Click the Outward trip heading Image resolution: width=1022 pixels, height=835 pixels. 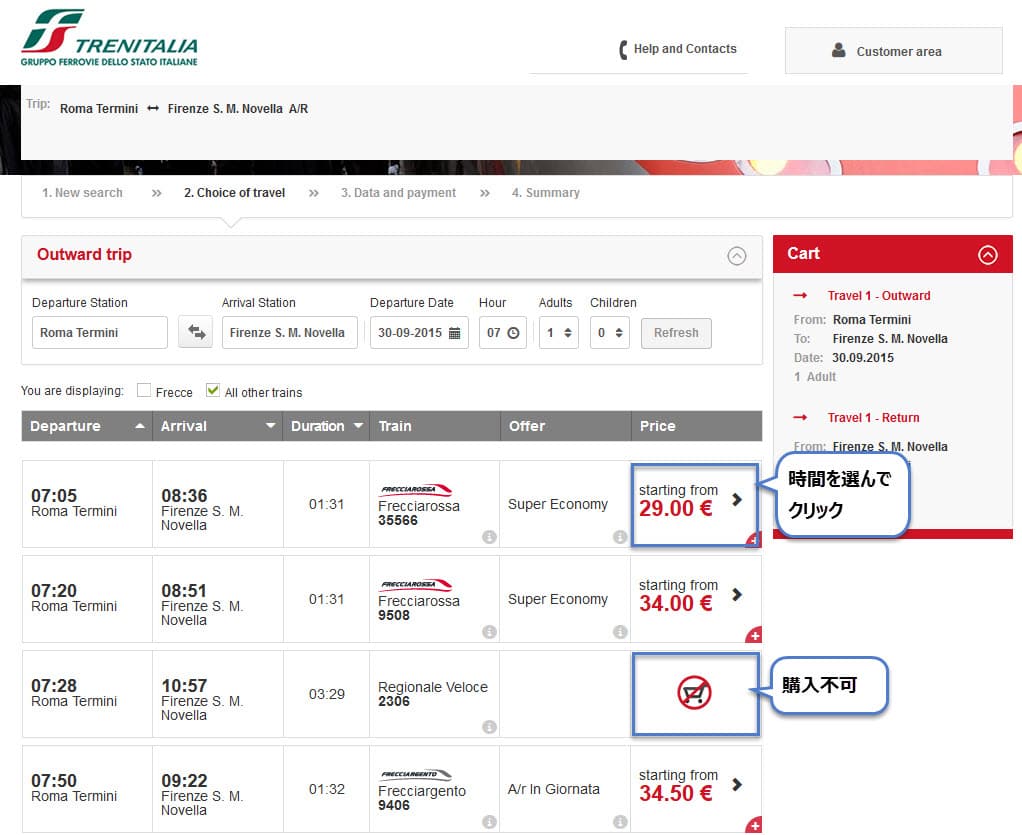click(x=84, y=254)
